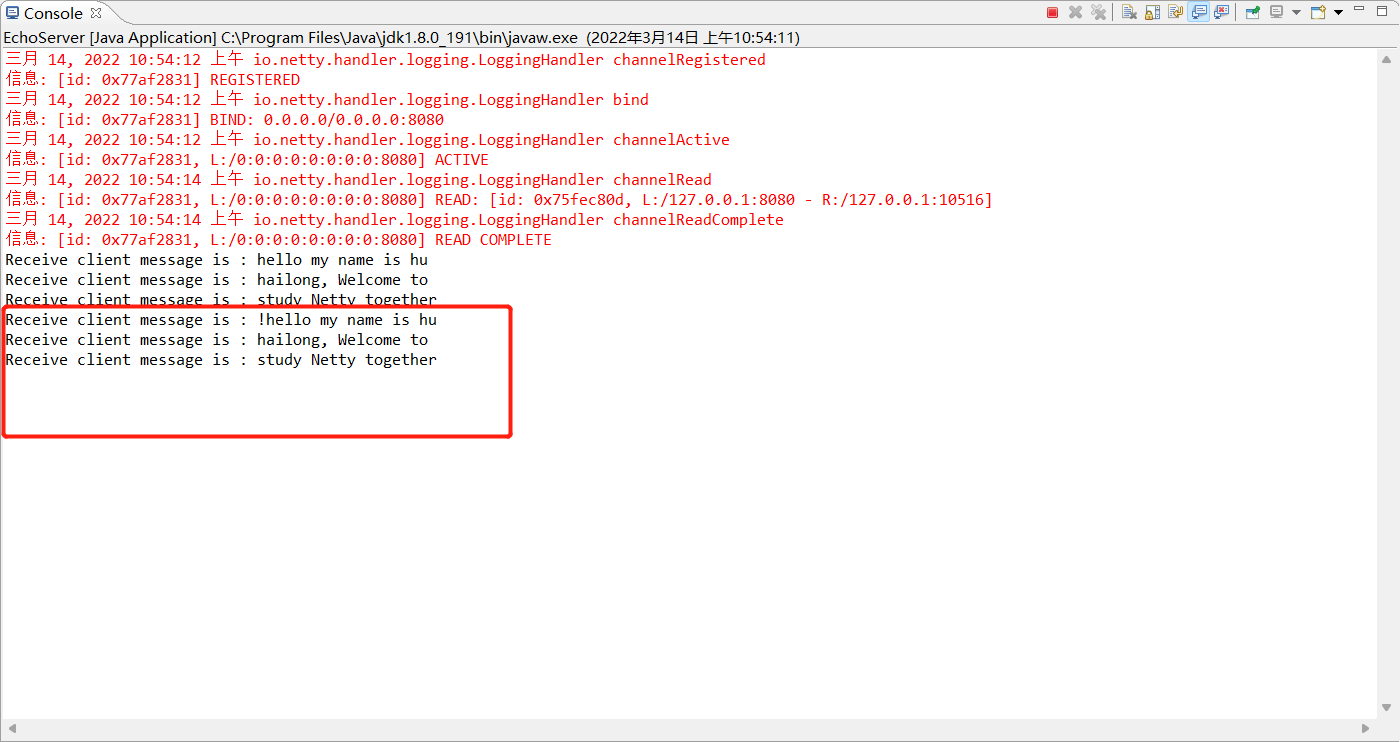Remove all terminated launches double-X icon

[x=1098, y=12]
